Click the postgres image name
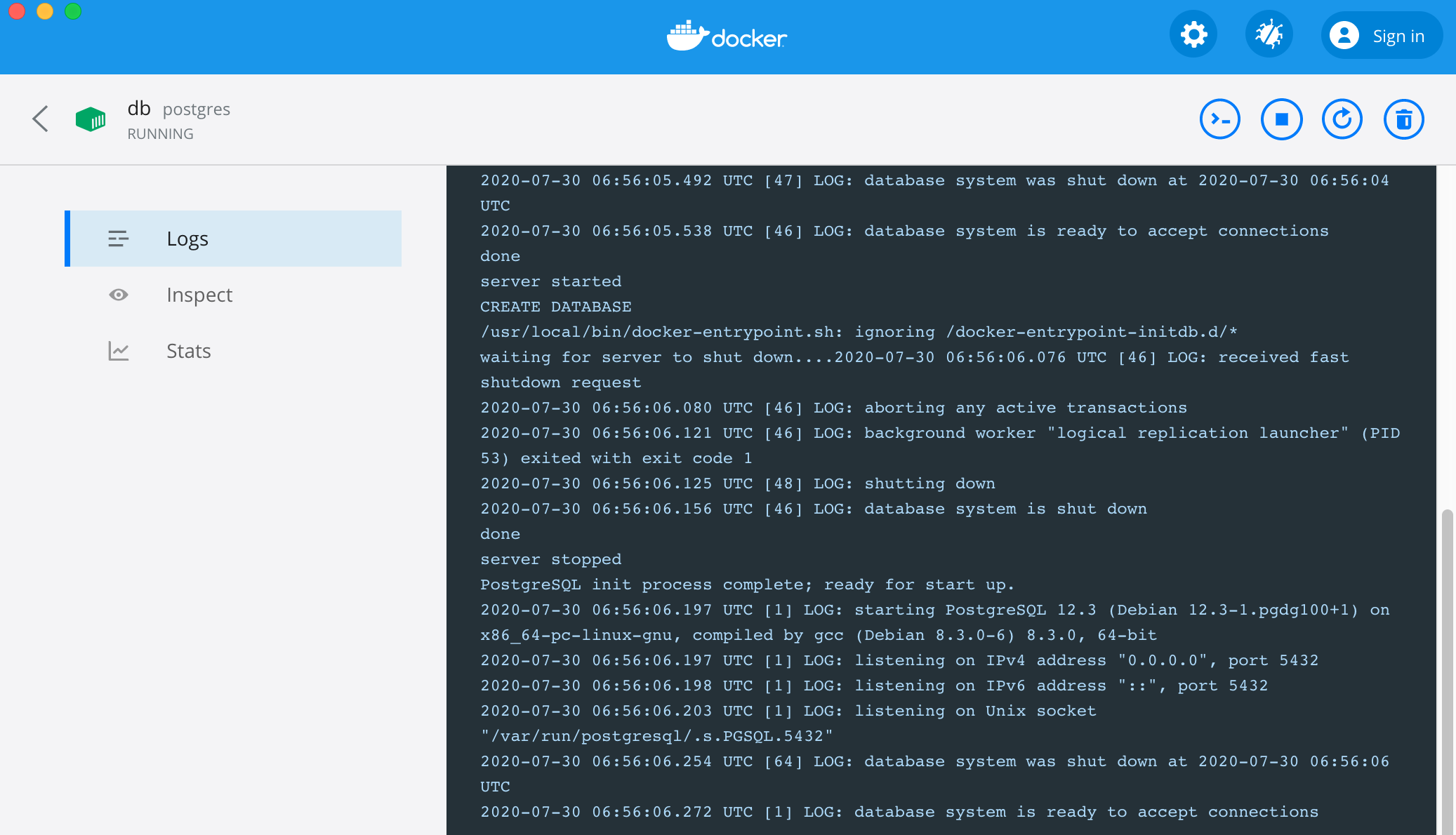Viewport: 1456px width, 835px height. pos(196,109)
